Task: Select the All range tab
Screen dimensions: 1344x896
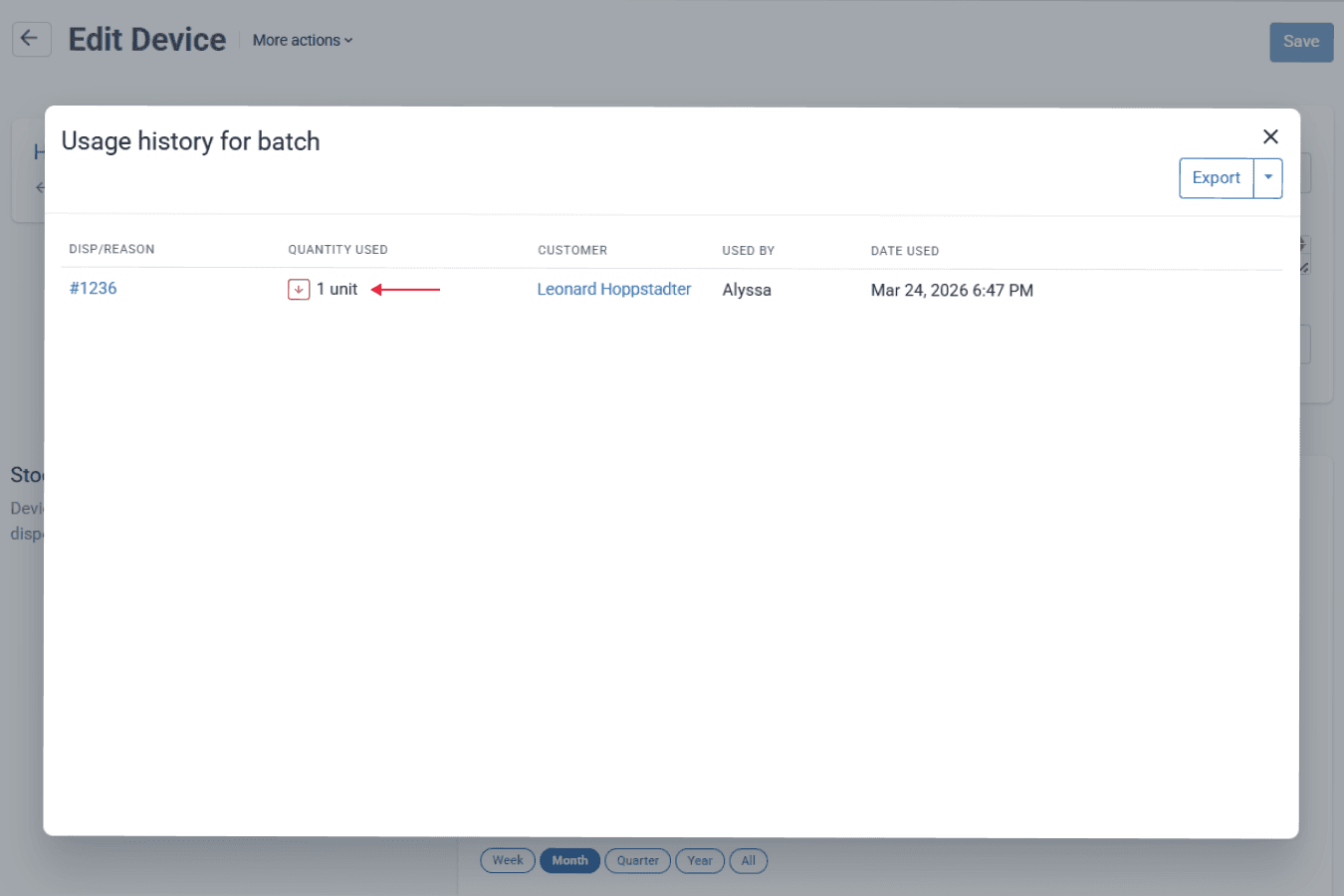Action: [749, 860]
